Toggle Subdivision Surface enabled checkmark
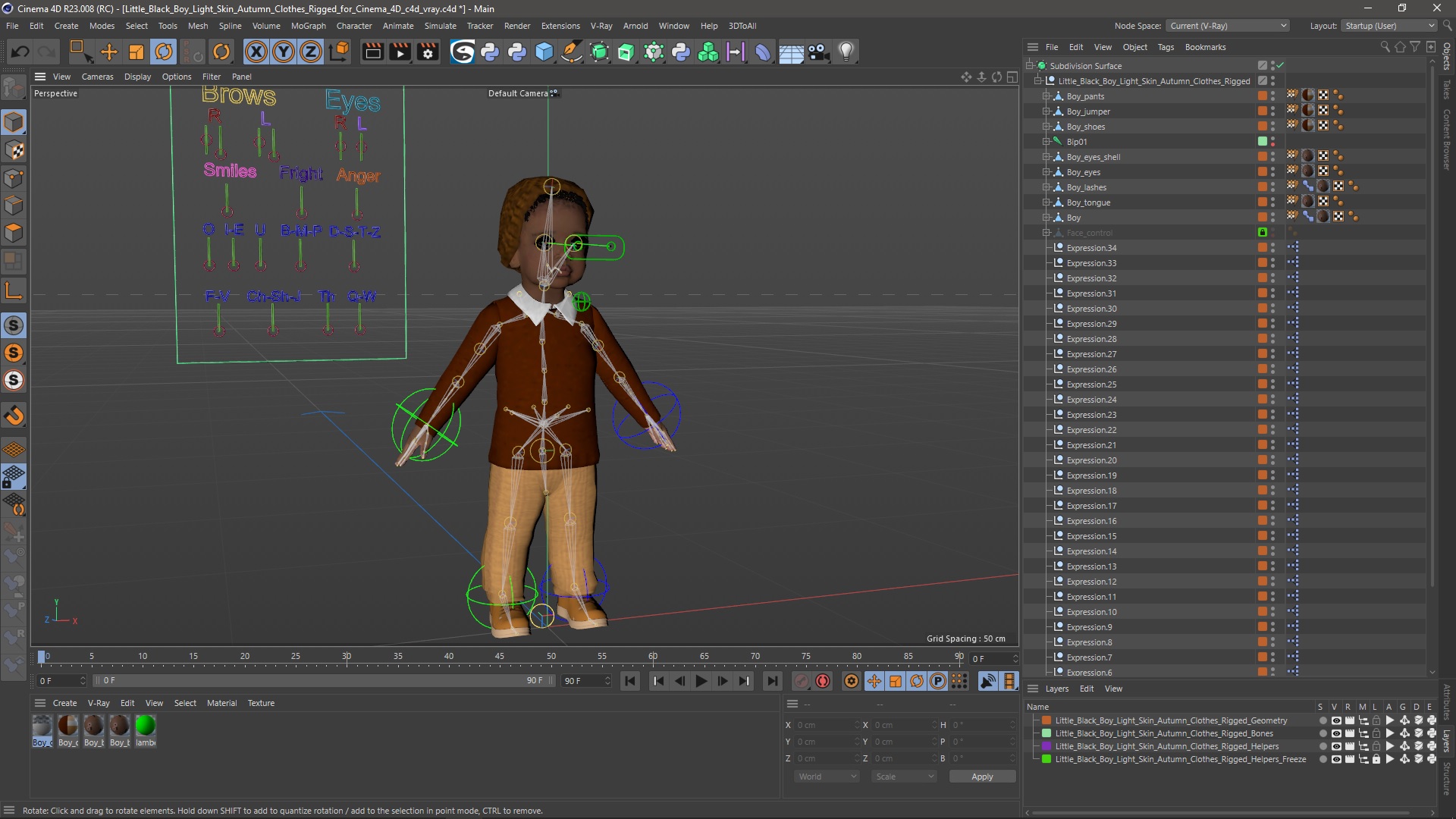 click(x=1280, y=66)
